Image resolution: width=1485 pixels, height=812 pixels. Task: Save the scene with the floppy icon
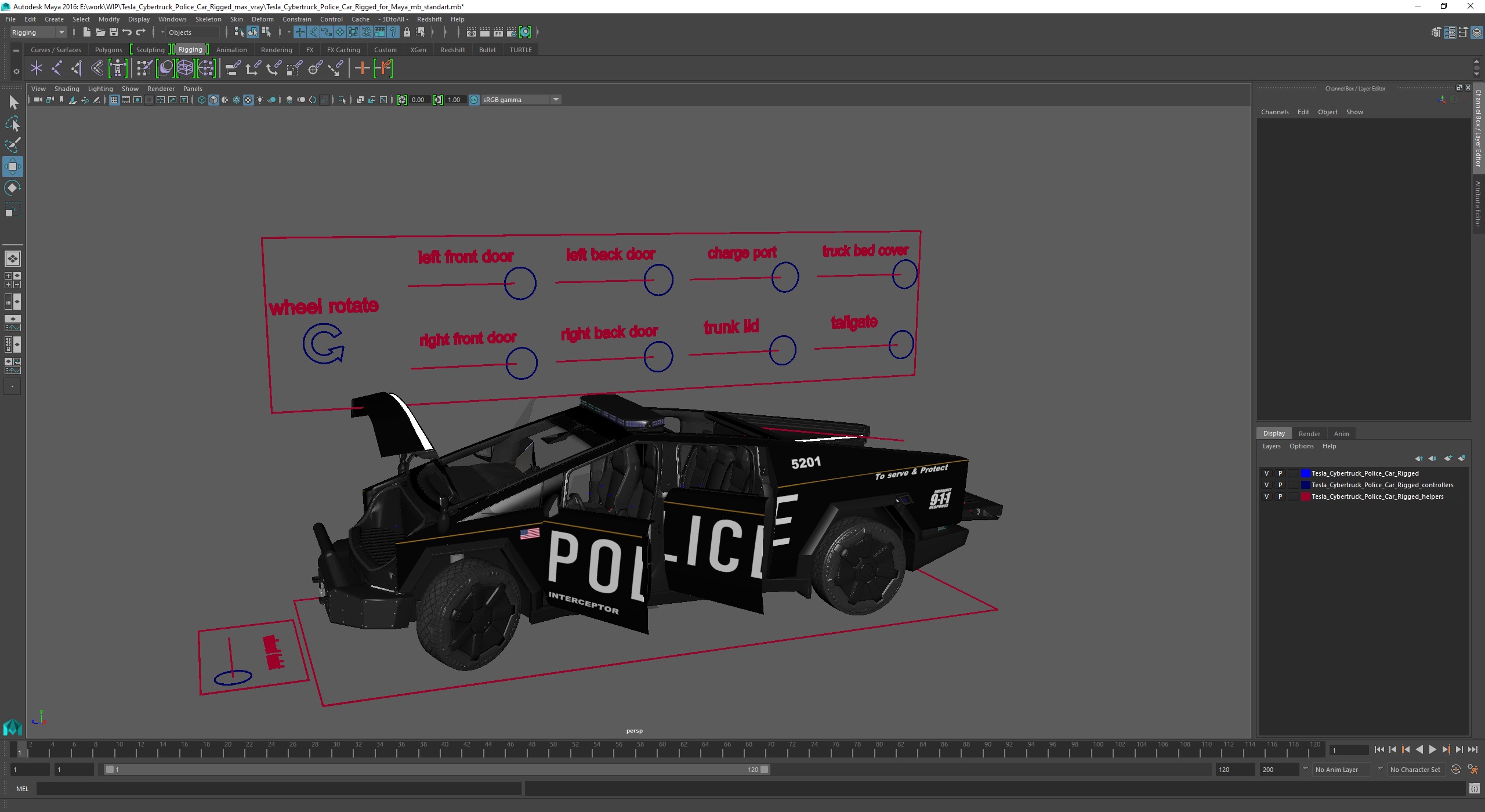114,32
